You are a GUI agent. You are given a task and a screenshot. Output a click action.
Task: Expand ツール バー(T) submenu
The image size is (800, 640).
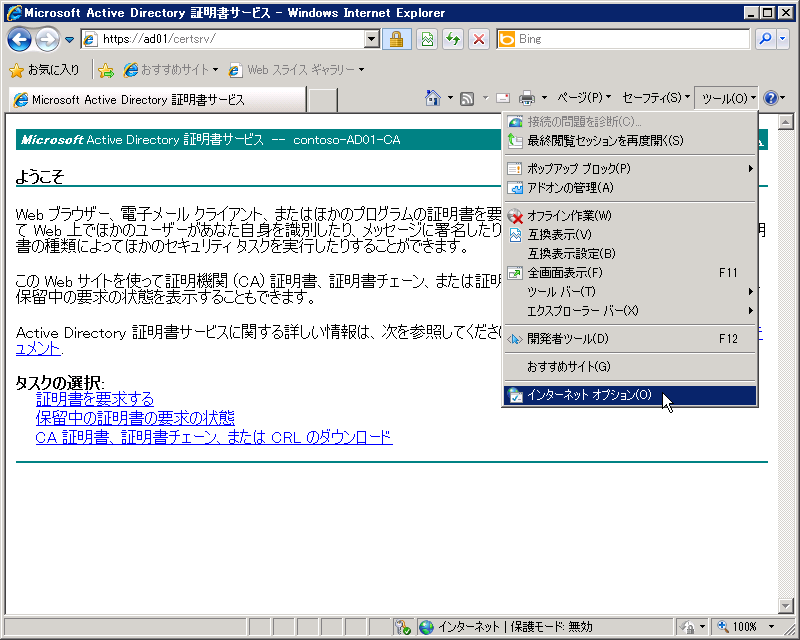click(x=630, y=291)
